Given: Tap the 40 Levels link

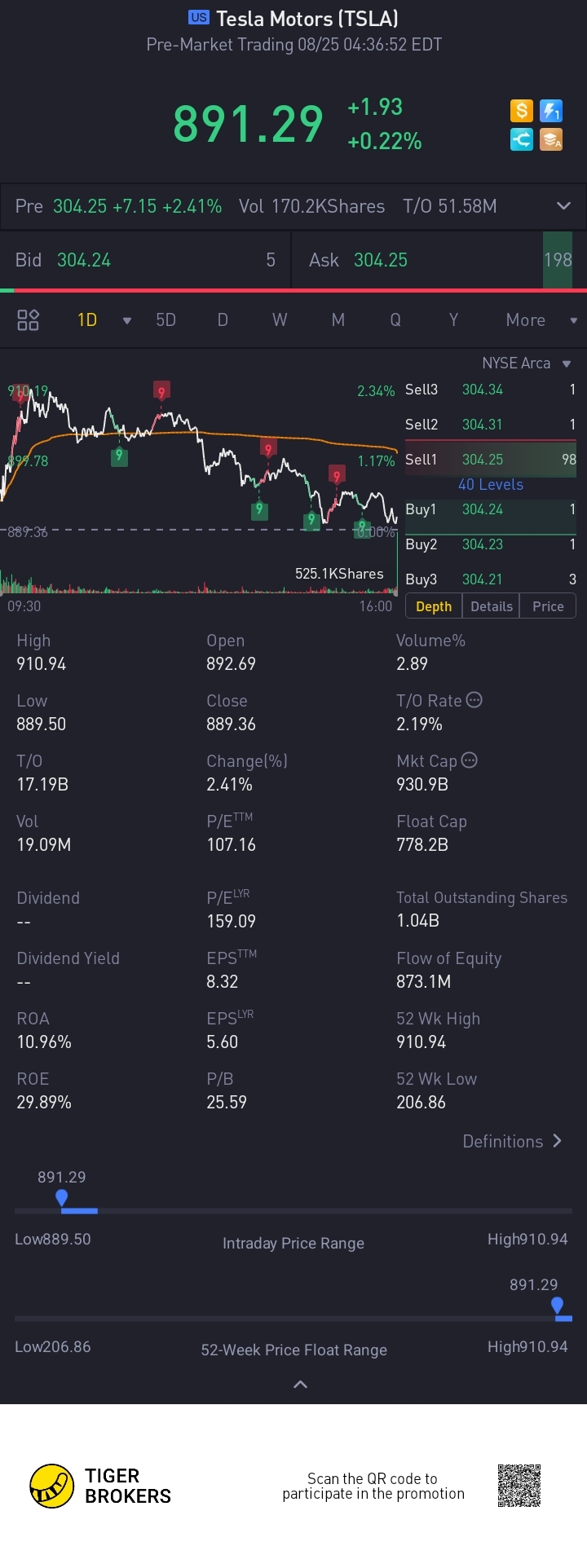Looking at the screenshot, I should [x=490, y=484].
